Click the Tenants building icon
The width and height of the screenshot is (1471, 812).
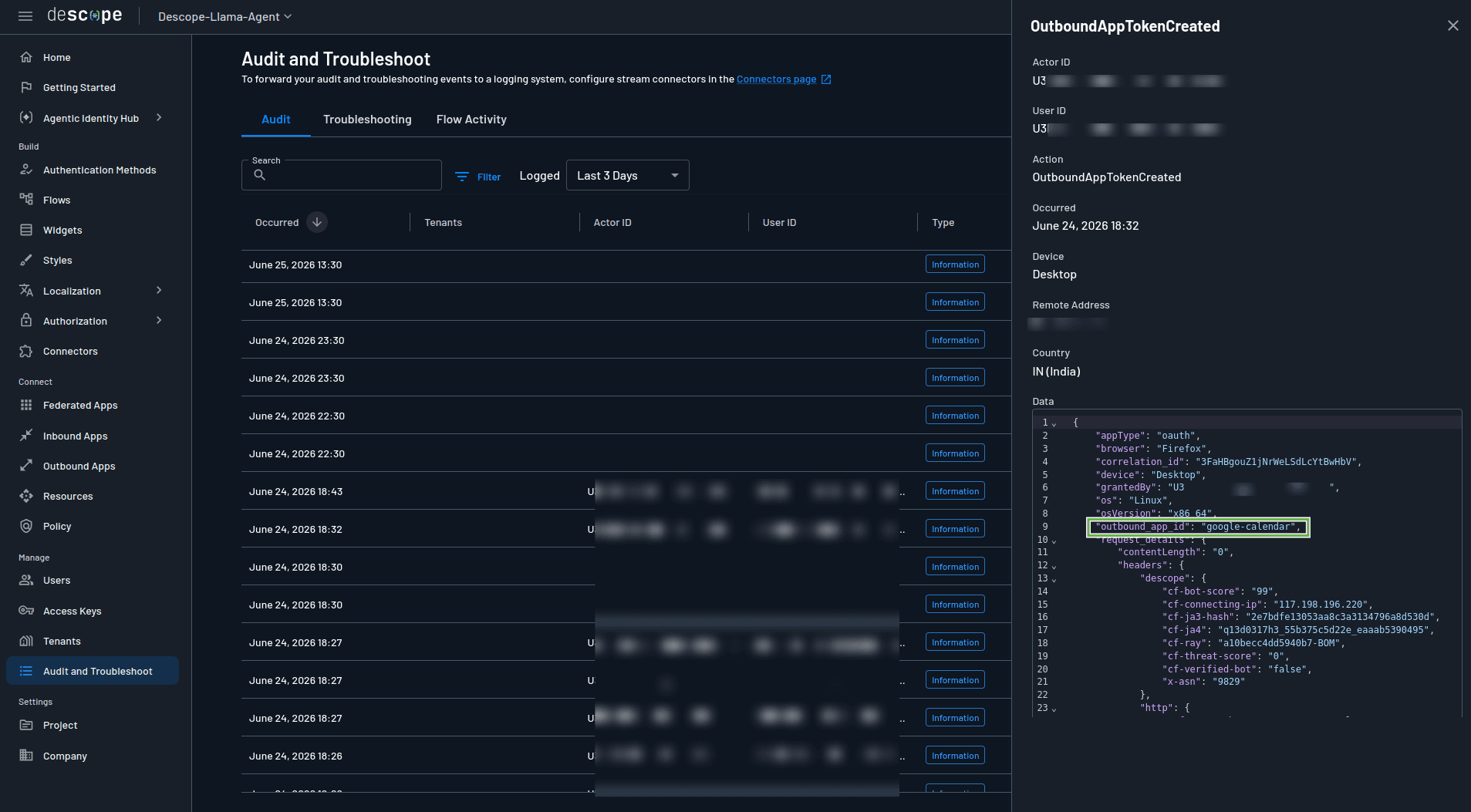(x=26, y=641)
